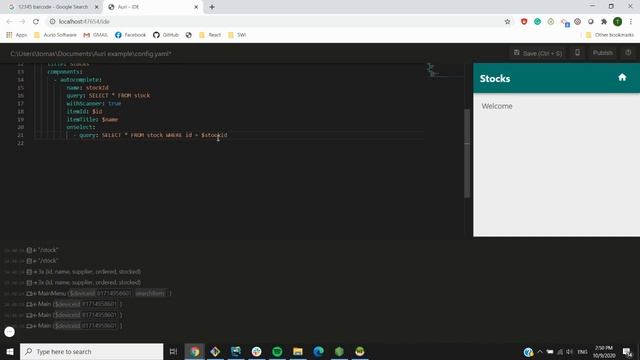Go home in the Stocks preview
Image resolution: width=640 pixels, height=360 pixels.
622,77
